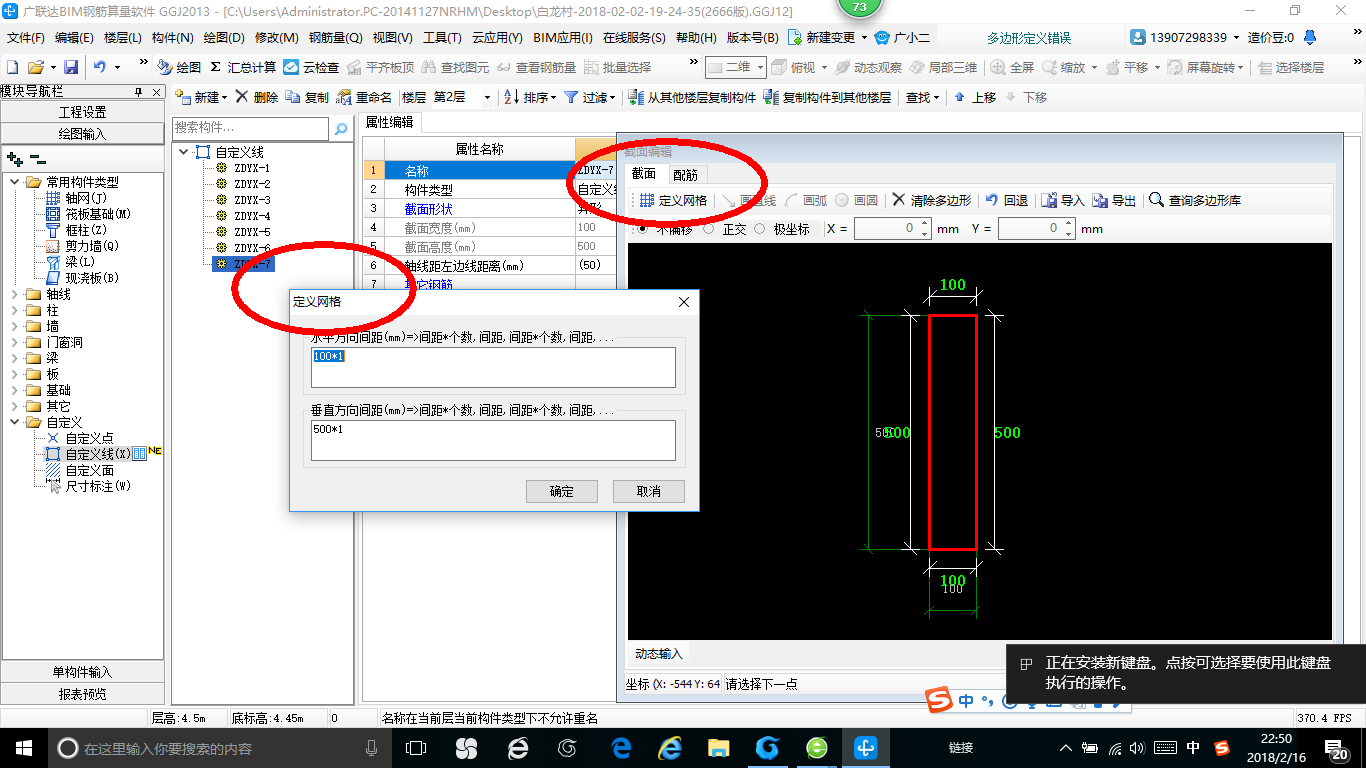The image size is (1366, 768).
Task: Click the vertical spacing 500*1 field
Action: point(493,440)
